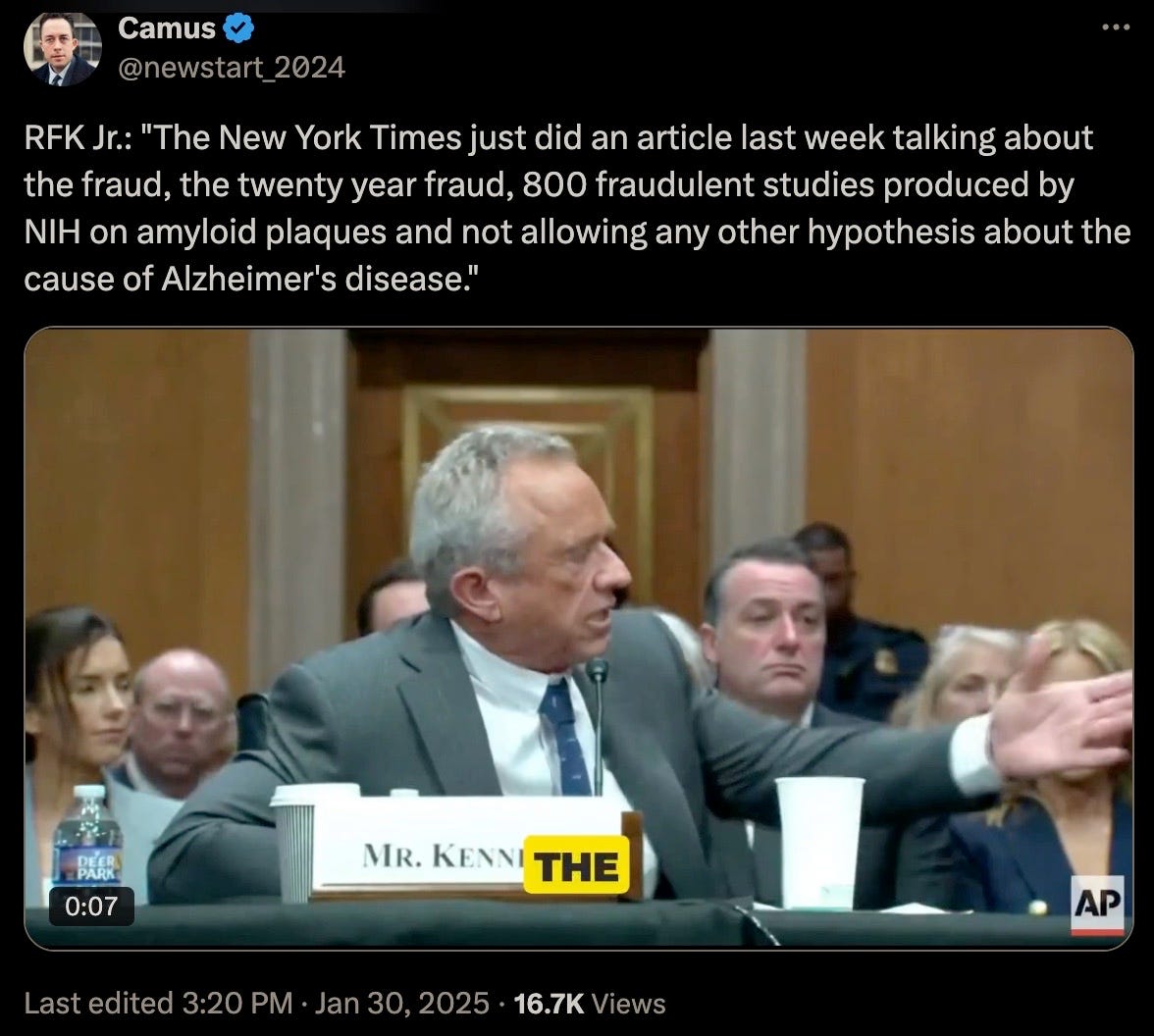Open the 16.7K Views count

[590, 1004]
